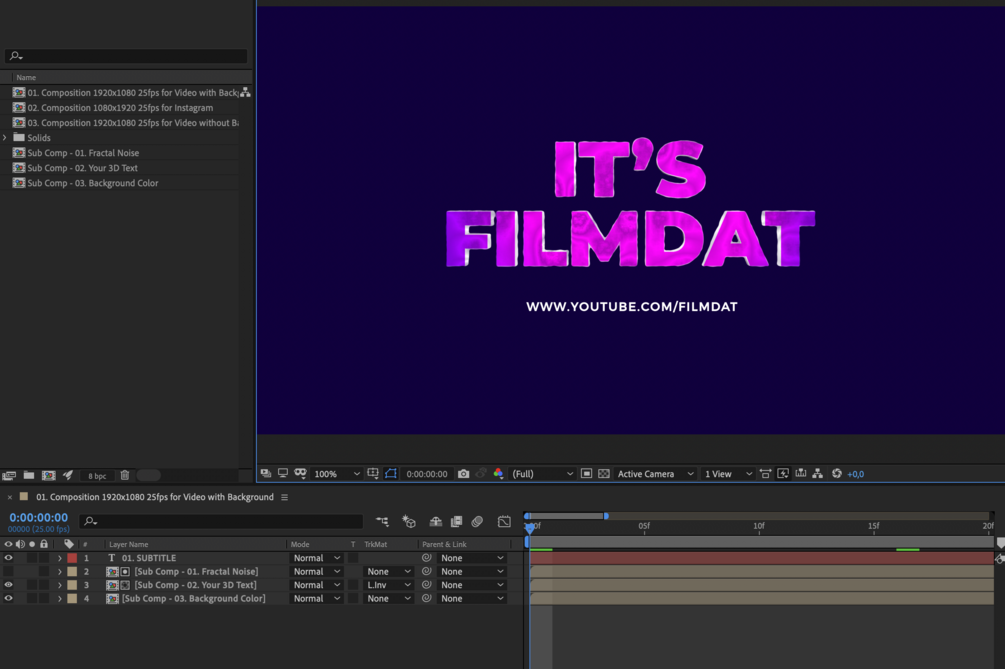Viewport: 1005px width, 669px height.
Task: Click the 0:00:00:00 current time display in timeline
Action: click(x=38, y=517)
